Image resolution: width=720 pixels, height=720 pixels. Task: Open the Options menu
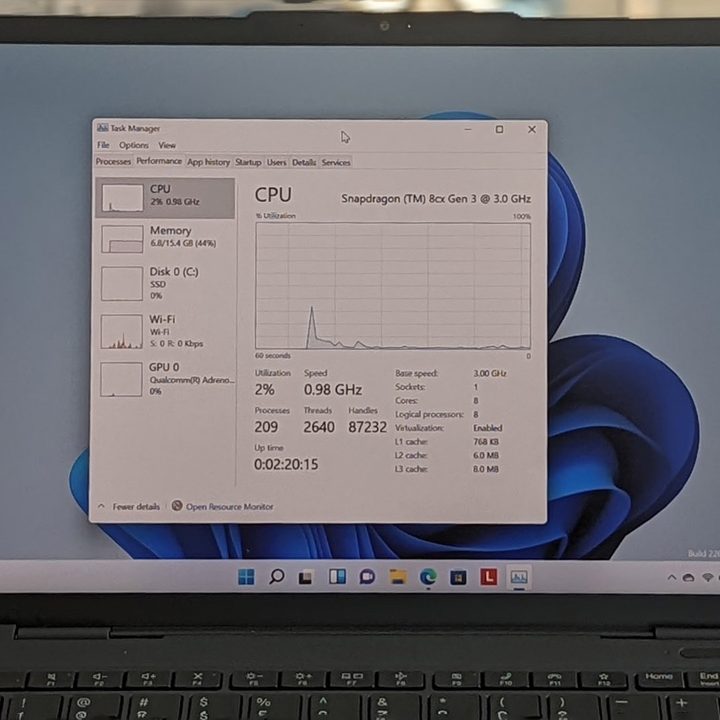click(x=134, y=145)
